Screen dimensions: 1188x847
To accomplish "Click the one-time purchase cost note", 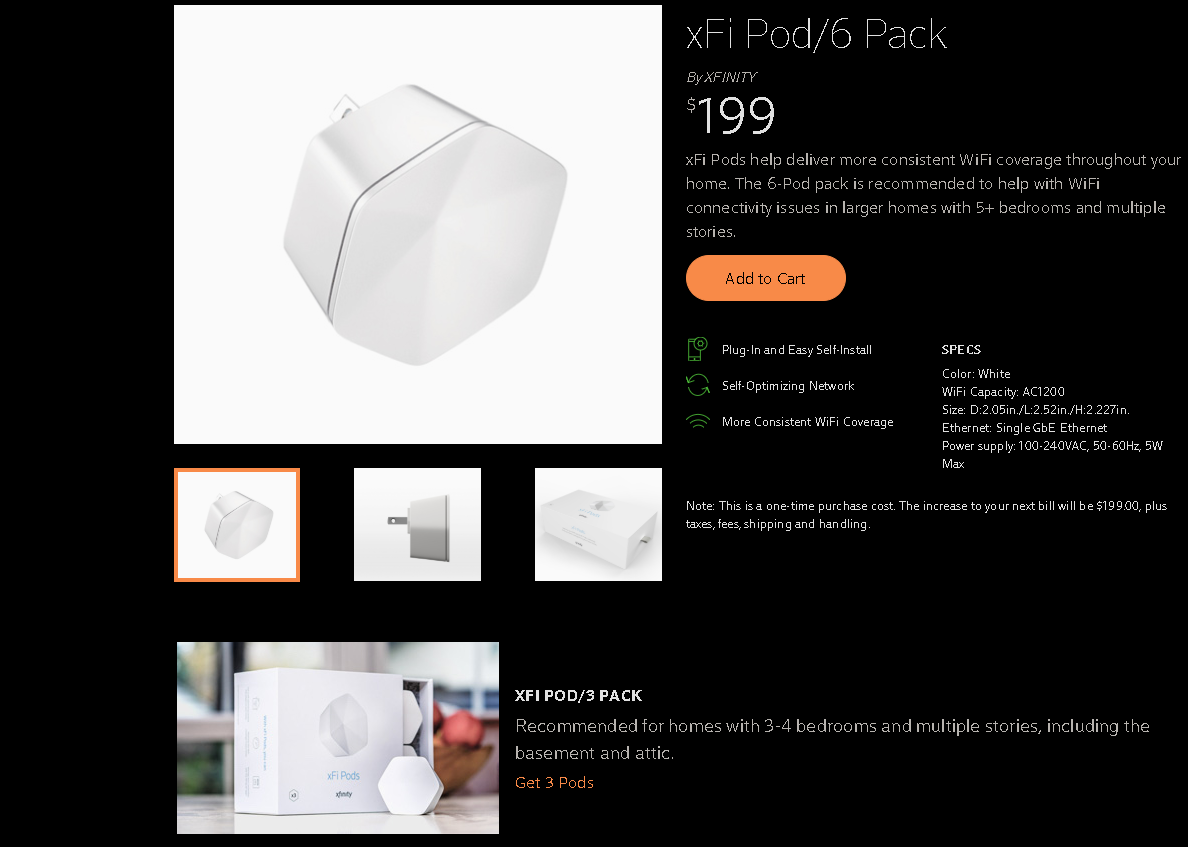I will click(927, 514).
